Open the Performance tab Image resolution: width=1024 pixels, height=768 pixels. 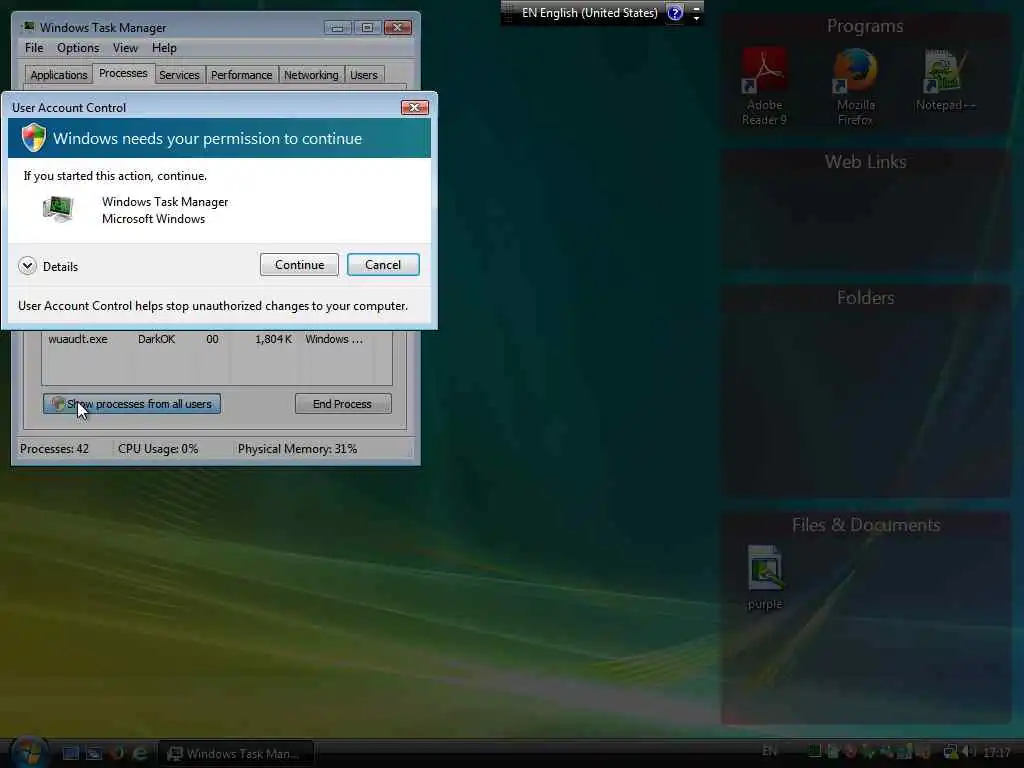pos(241,74)
